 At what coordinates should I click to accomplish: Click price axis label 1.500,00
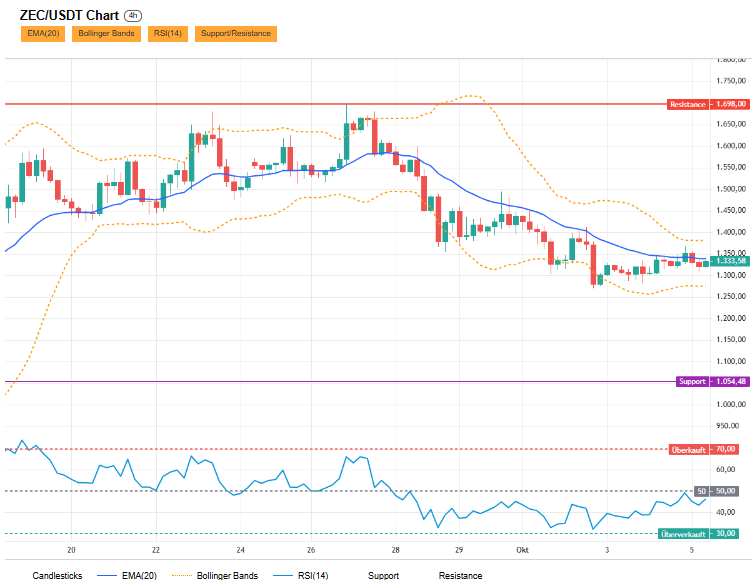731,189
